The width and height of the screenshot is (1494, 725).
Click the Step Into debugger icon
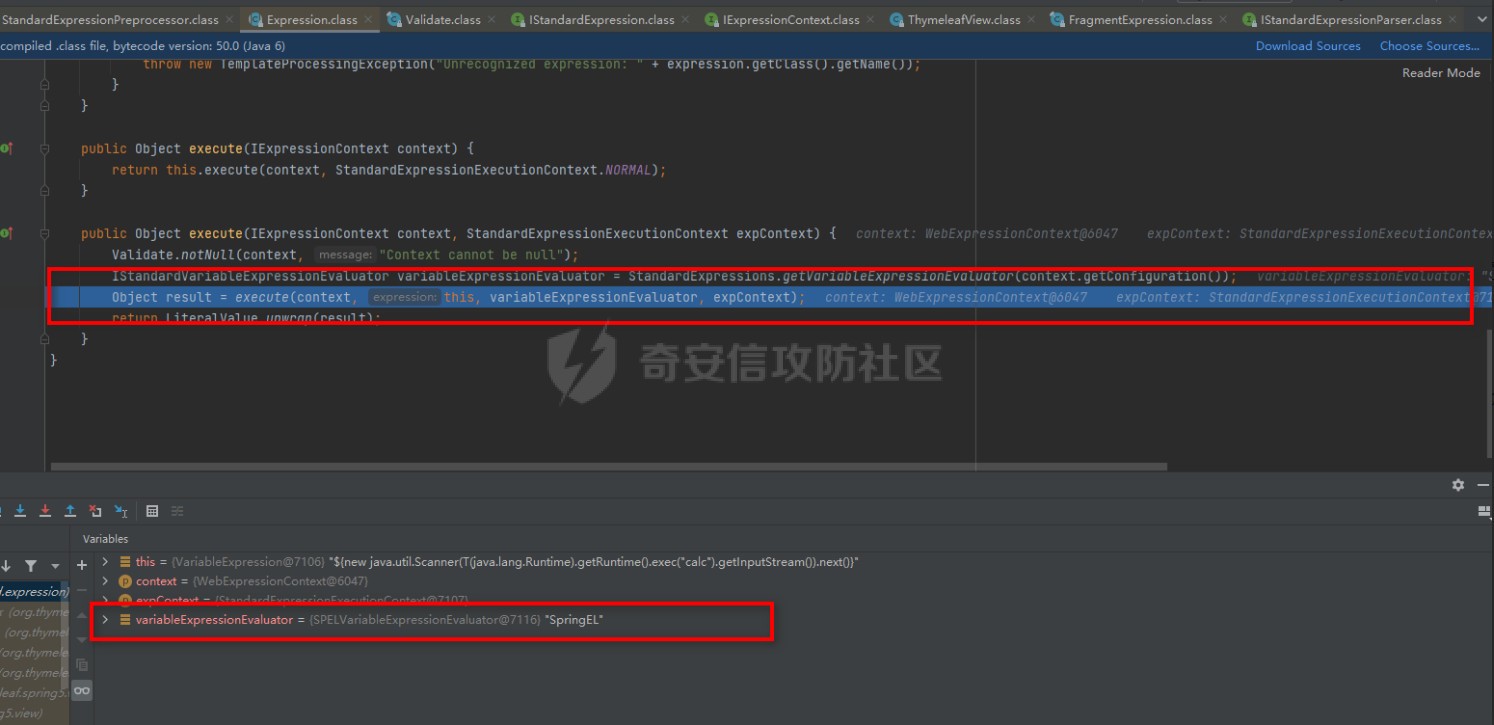tap(20, 511)
